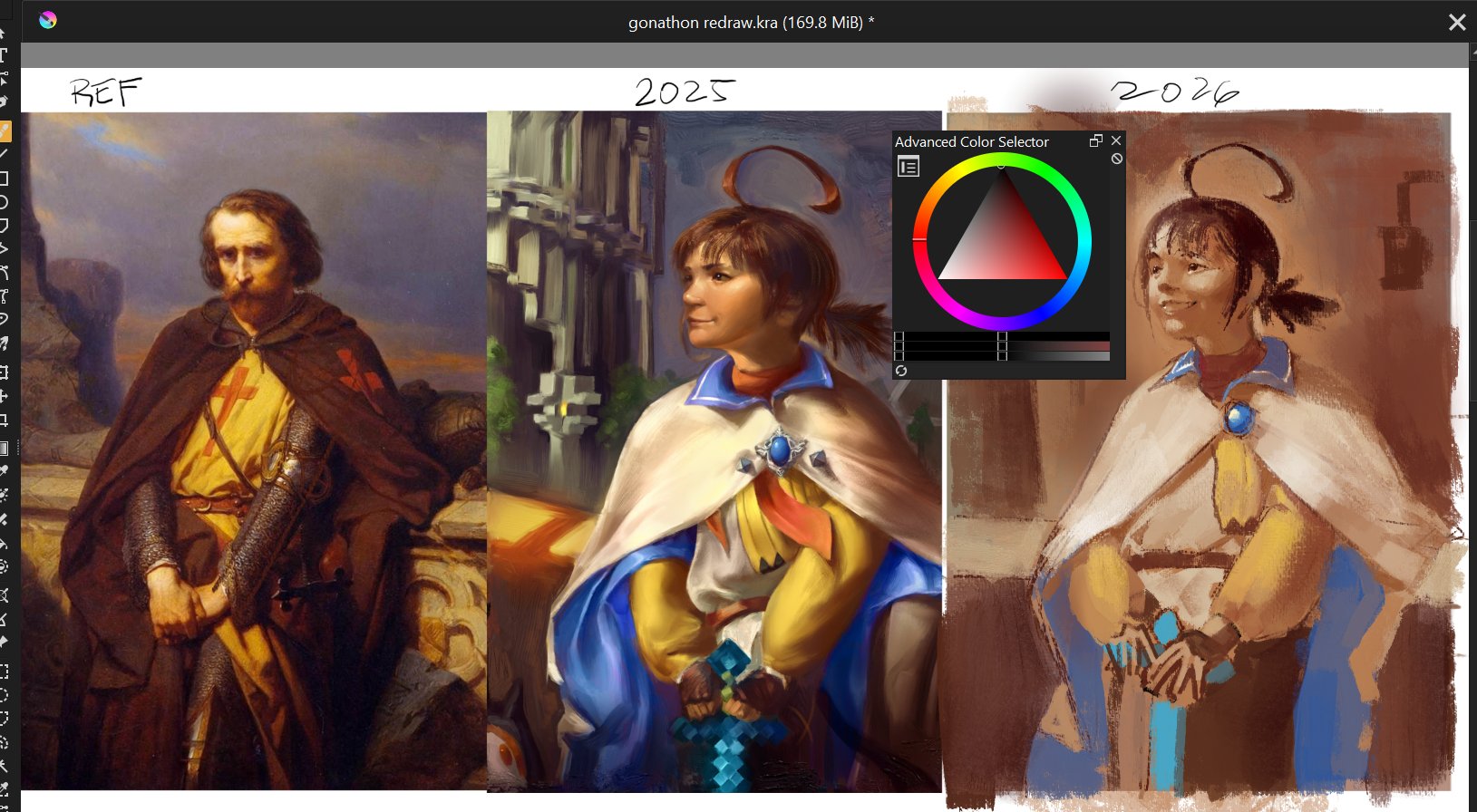Select the Transform tool
This screenshot has height=812, width=1477.
(4, 372)
